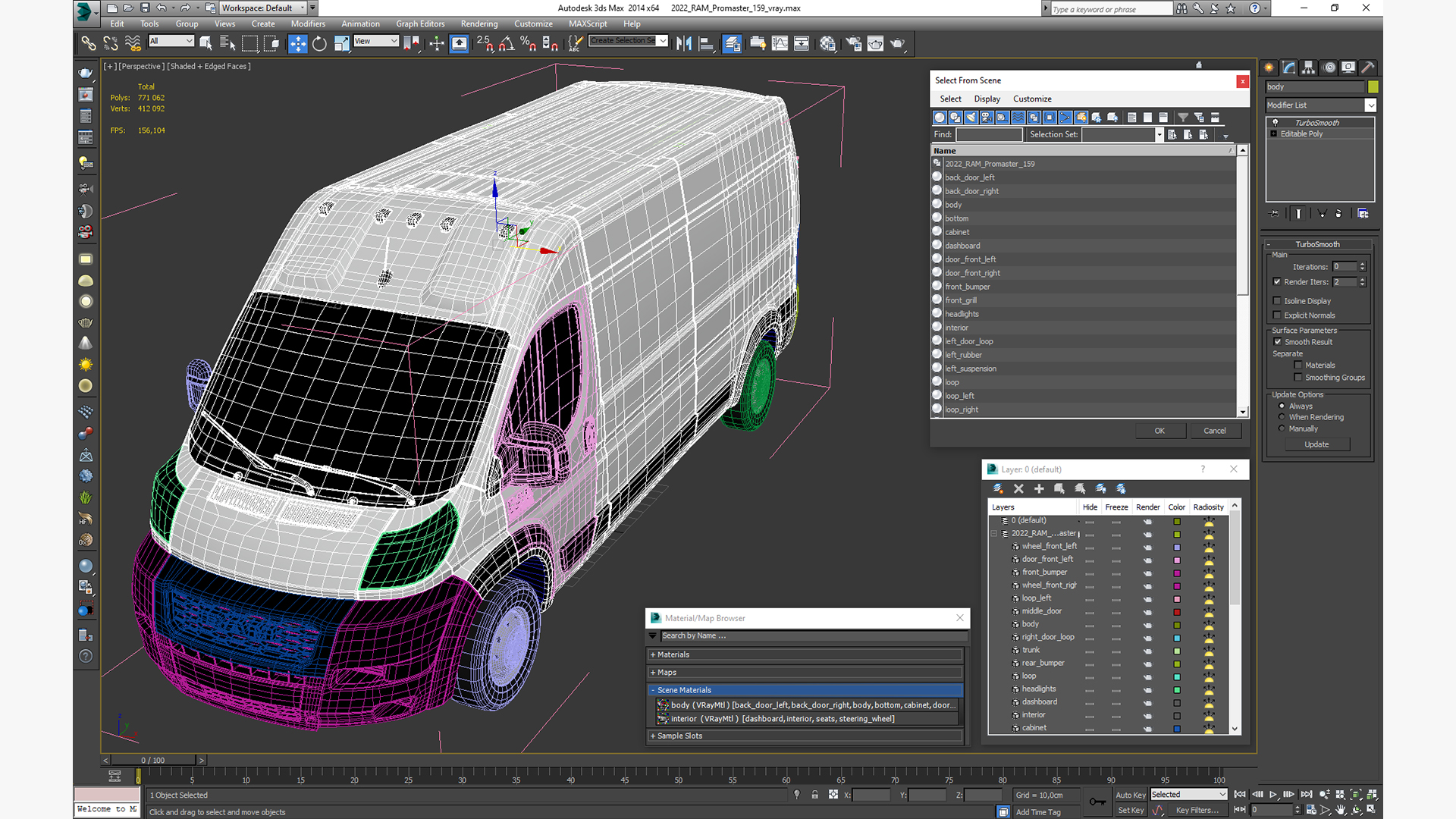Click the Find input field

point(989,134)
